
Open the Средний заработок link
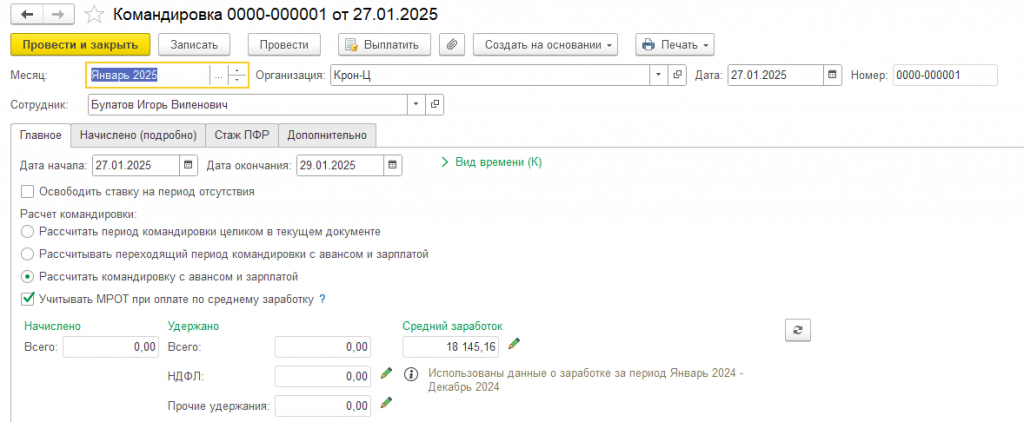coord(453,325)
